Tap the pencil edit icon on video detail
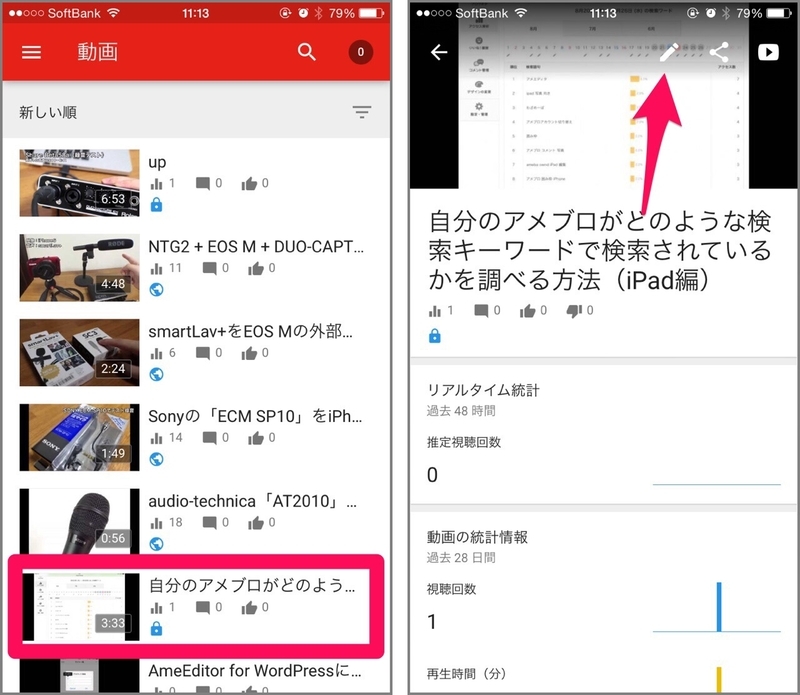 point(669,52)
